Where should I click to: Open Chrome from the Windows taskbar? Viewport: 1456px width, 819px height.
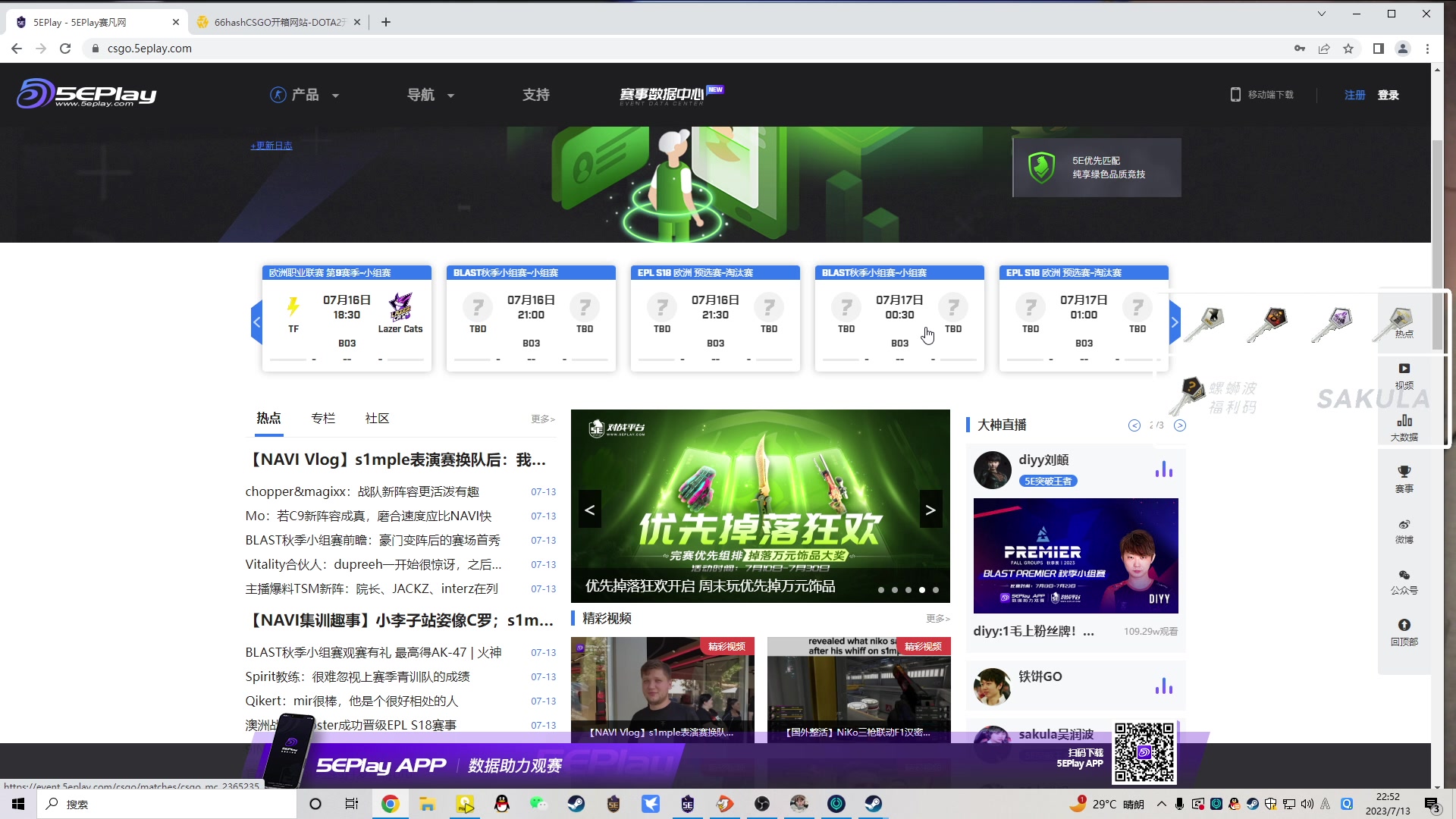click(x=390, y=804)
